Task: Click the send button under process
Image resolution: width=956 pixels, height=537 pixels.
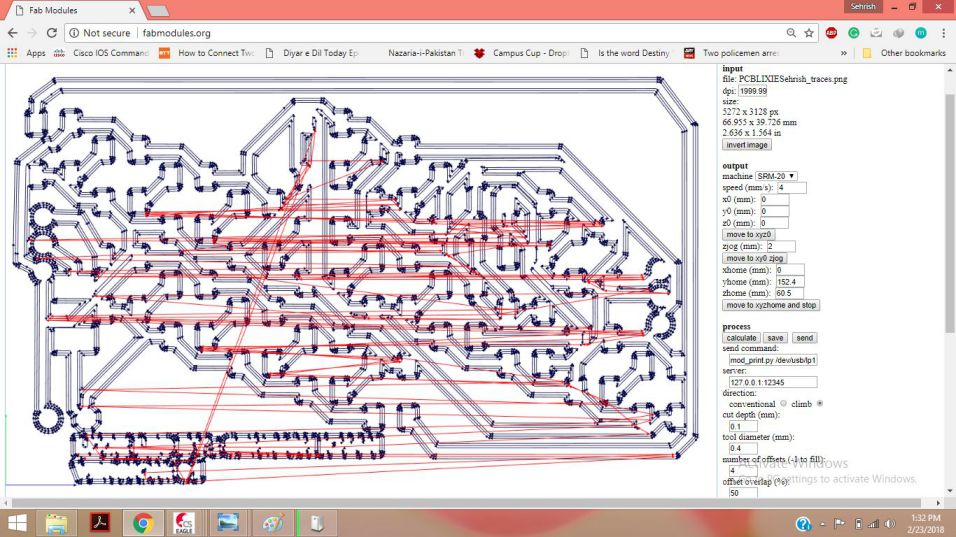Action: (805, 338)
